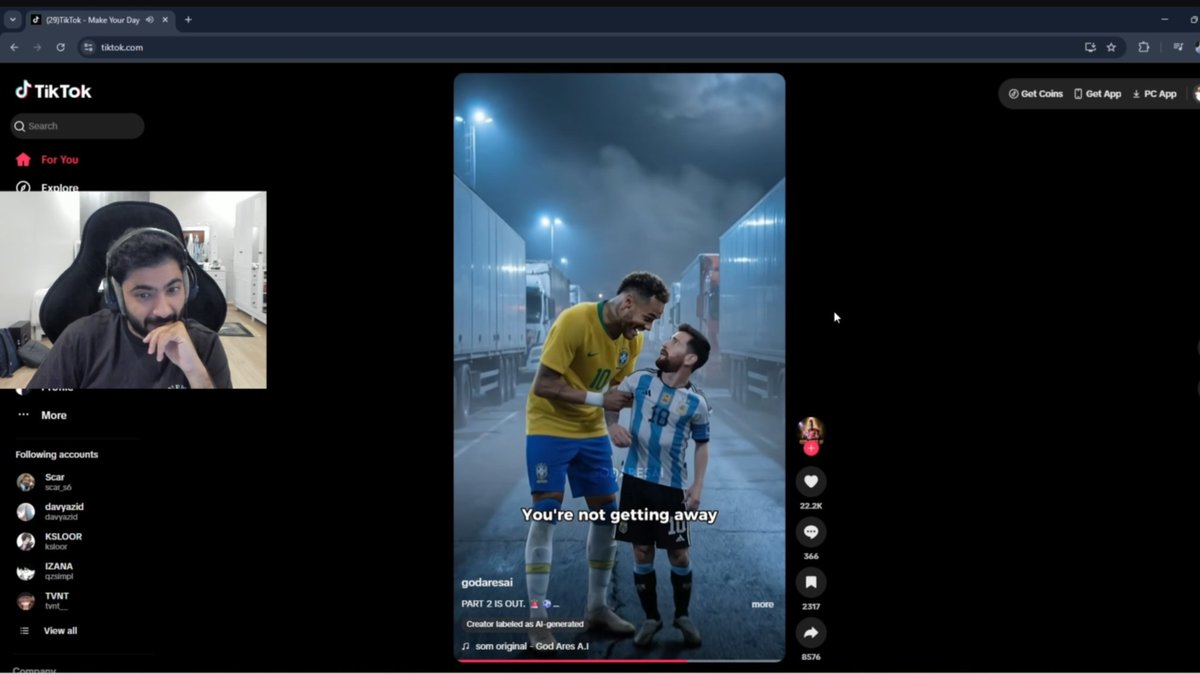Go back in browser history
Image resolution: width=1200 pixels, height=674 pixels.
click(14, 47)
